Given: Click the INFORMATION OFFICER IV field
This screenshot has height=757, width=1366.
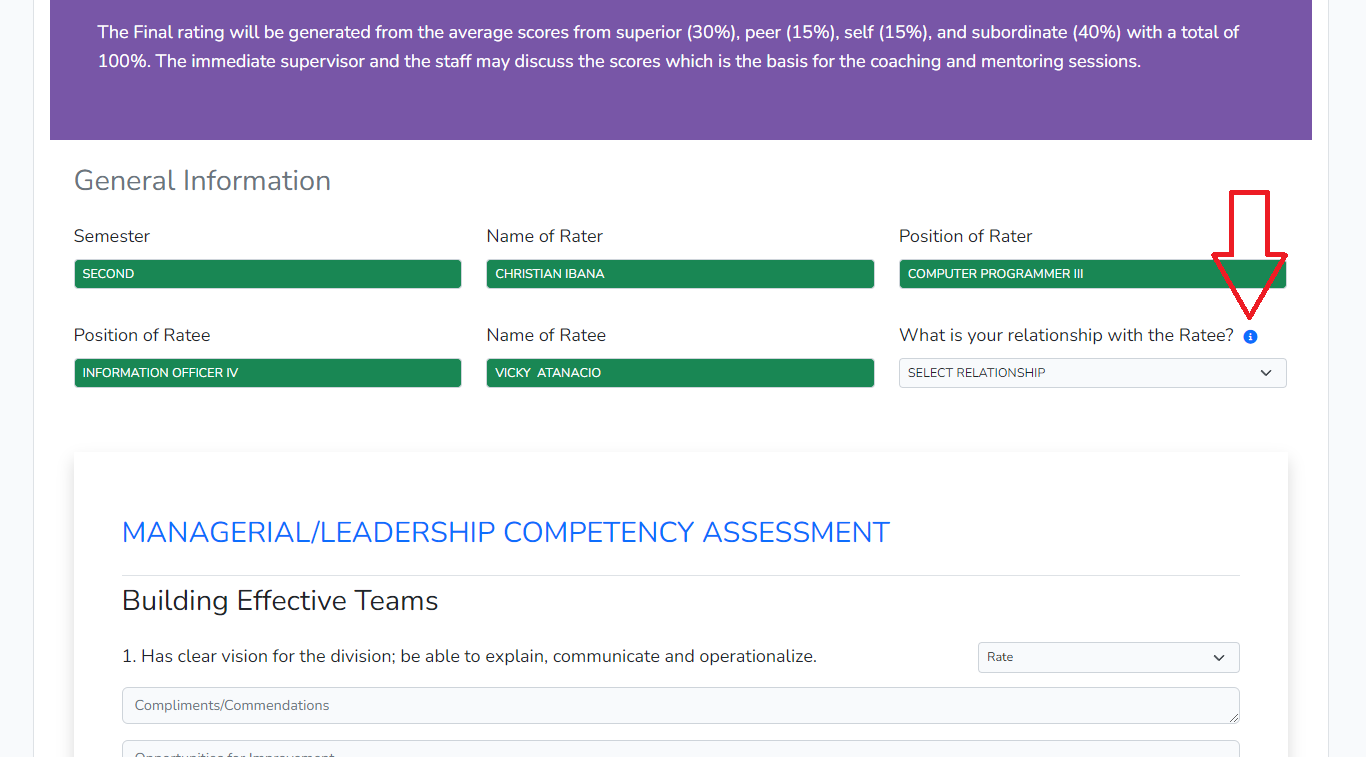Looking at the screenshot, I should pos(267,373).
